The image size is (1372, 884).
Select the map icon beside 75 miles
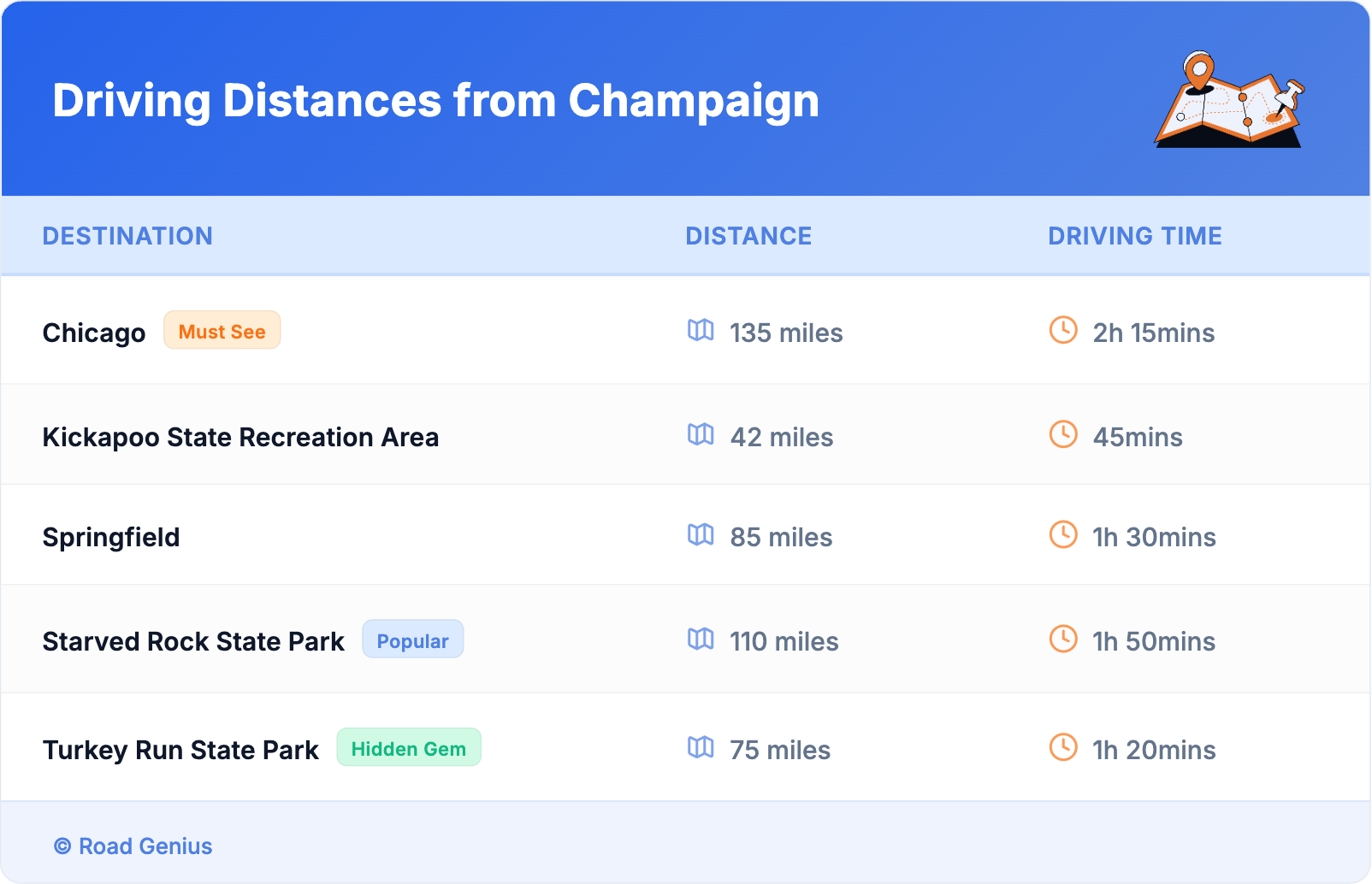click(701, 747)
